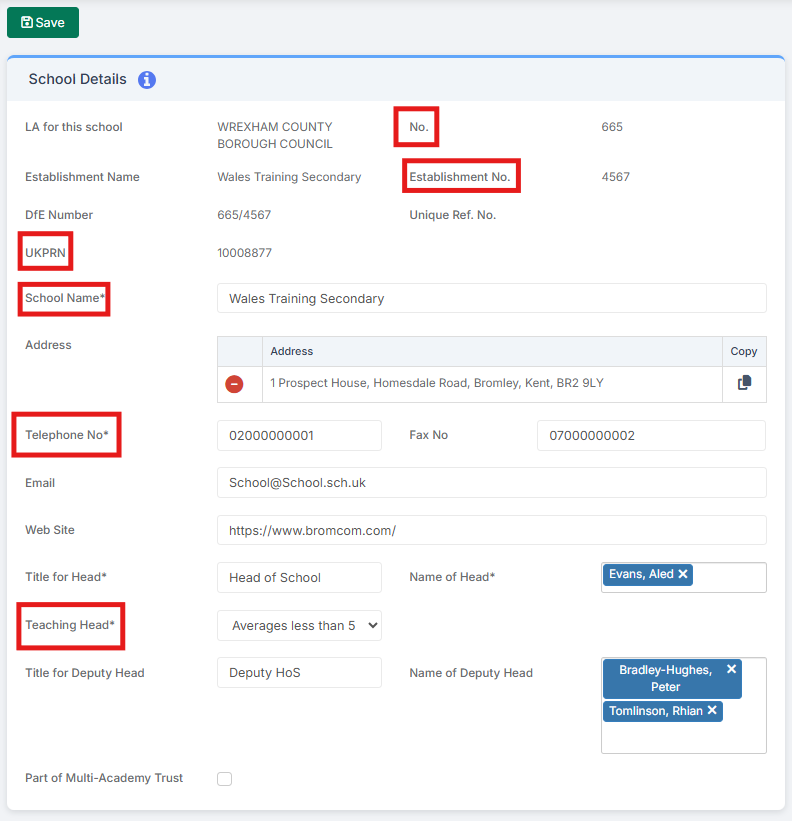Remove Bradley-Hughes, Peter from Deputy Head
The height and width of the screenshot is (821, 792).
731,669
